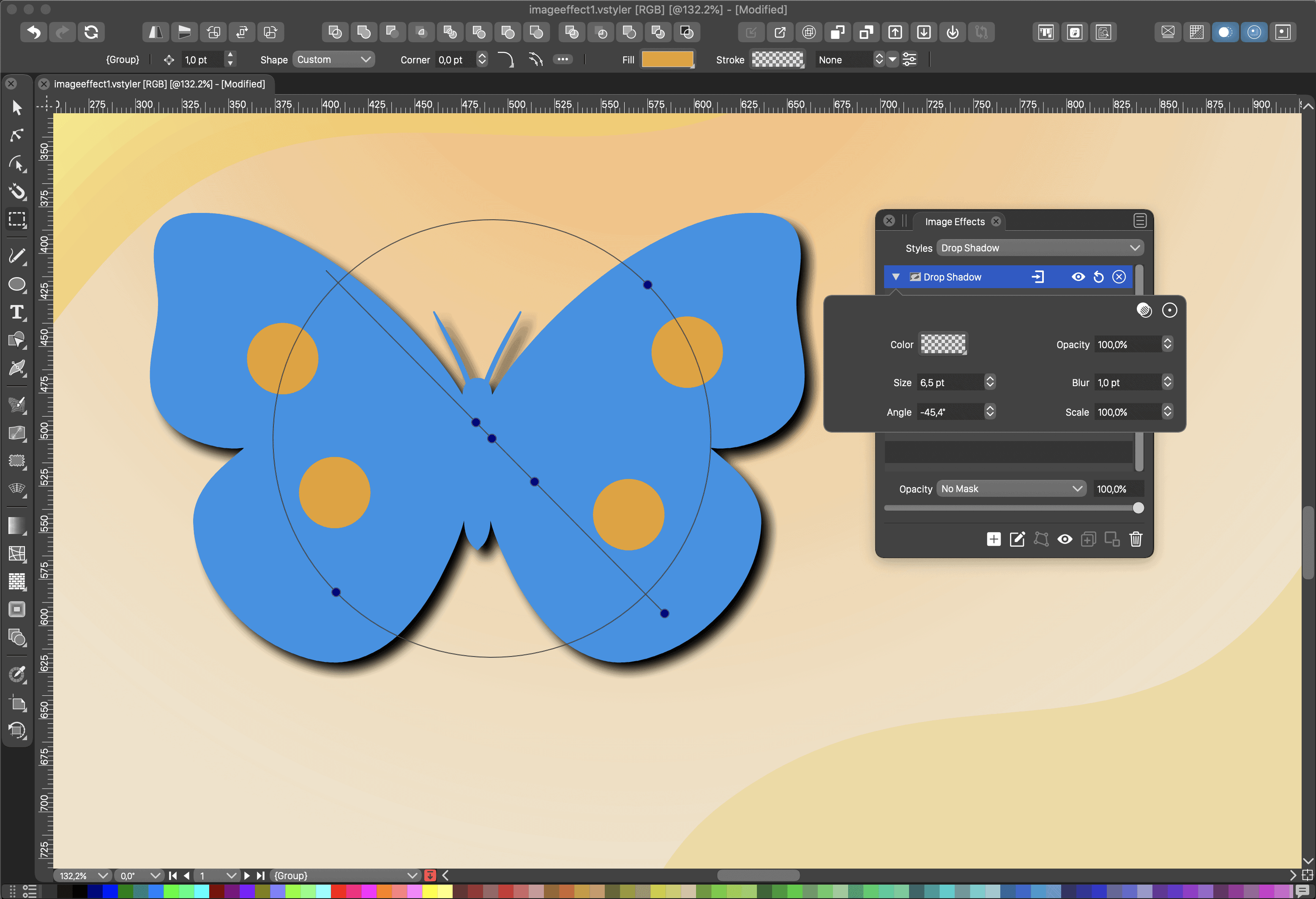This screenshot has width=1316, height=899.
Task: Toggle Drop Shadow effect visibility eye
Action: tap(1078, 277)
